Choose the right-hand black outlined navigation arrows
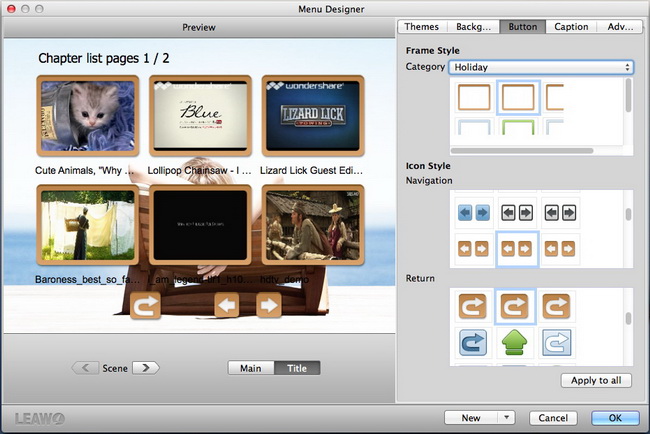650x434 pixels. (x=560, y=213)
